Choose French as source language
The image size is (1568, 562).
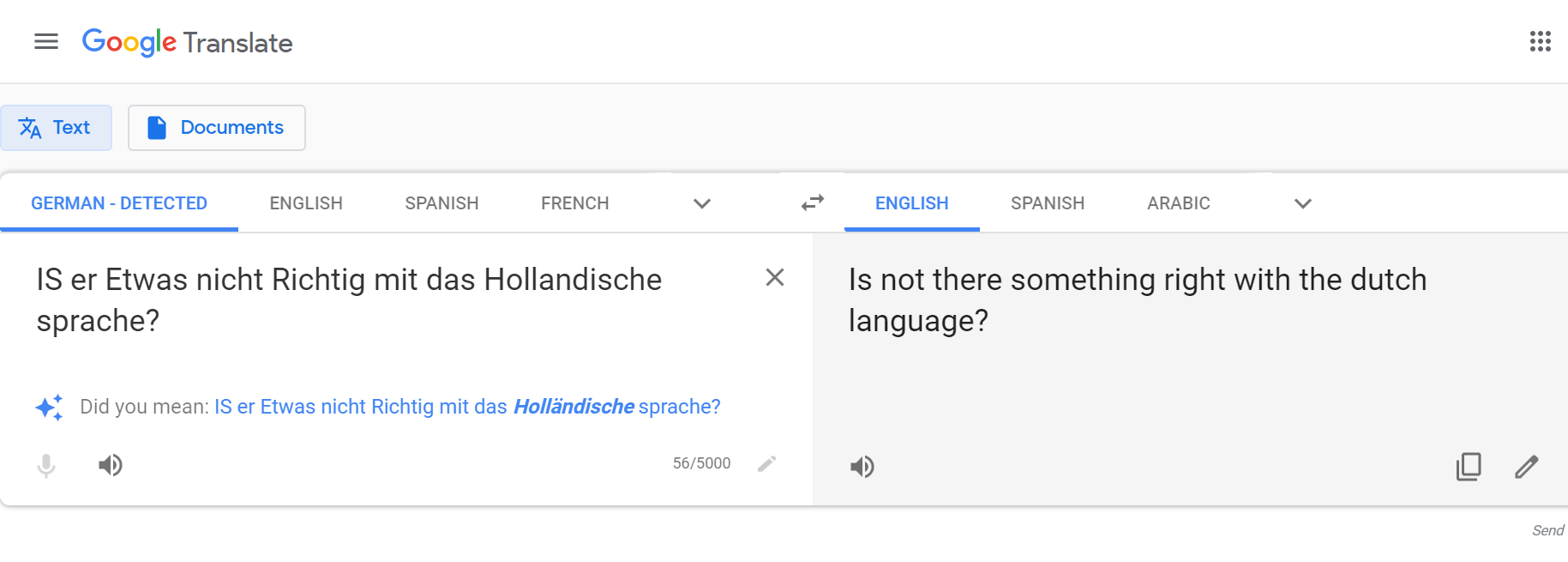pyautogui.click(x=575, y=203)
